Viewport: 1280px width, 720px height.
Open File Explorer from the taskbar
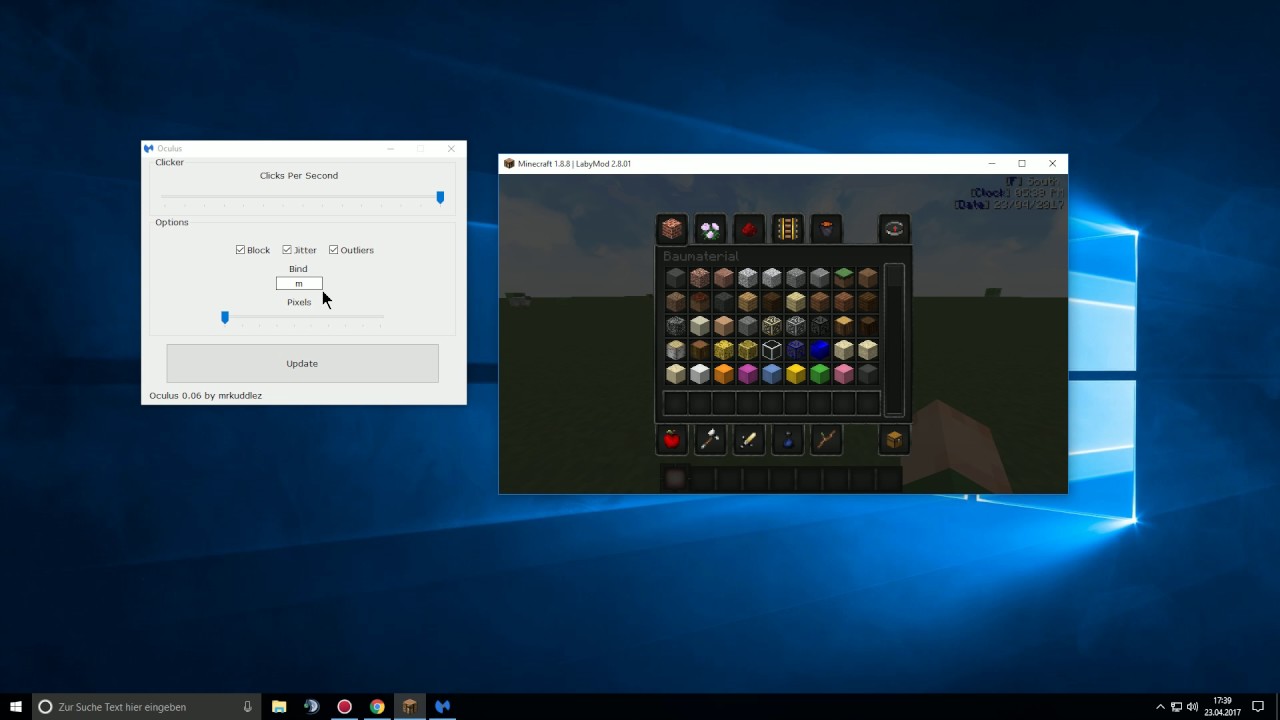point(279,706)
